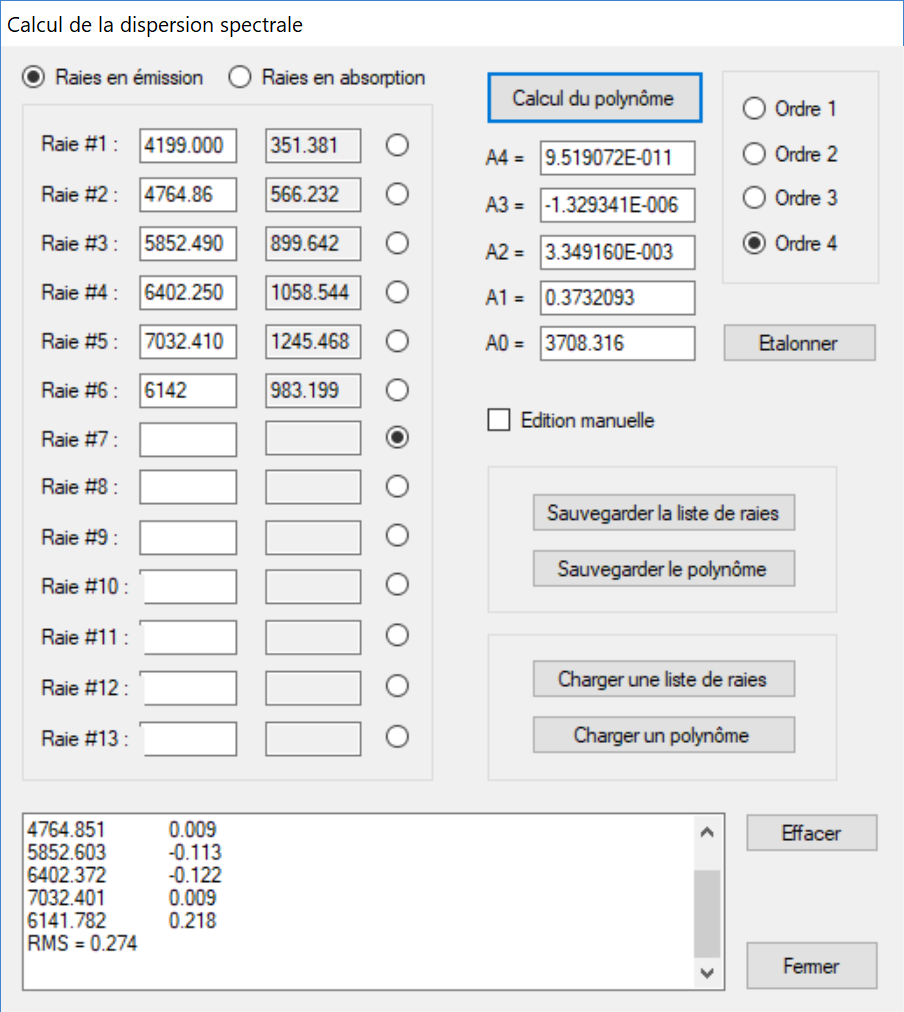Close the dialog with Fermer
This screenshot has width=904, height=1012.
point(811,966)
